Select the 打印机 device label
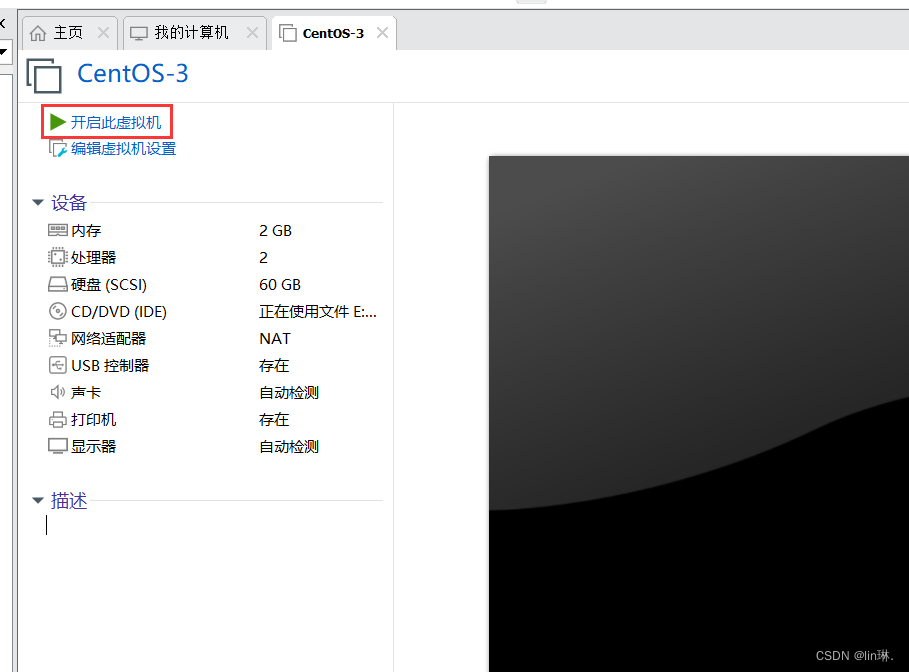The width and height of the screenshot is (909, 672). click(93, 420)
